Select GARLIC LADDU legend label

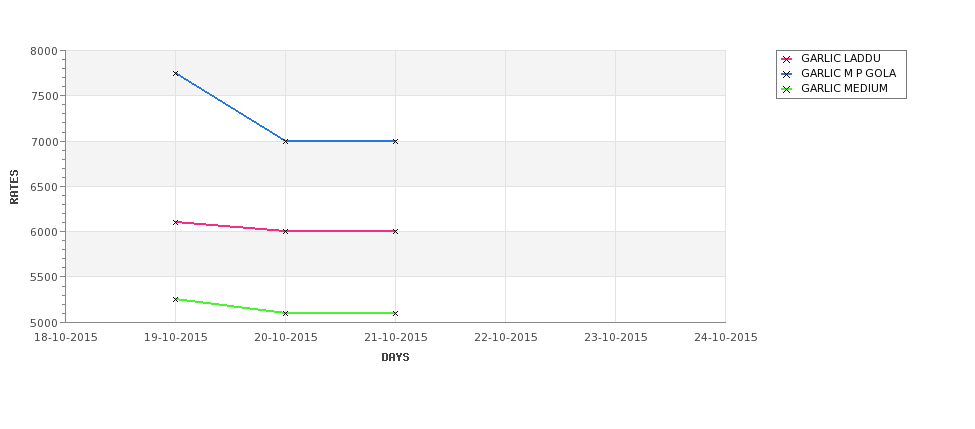pos(841,58)
